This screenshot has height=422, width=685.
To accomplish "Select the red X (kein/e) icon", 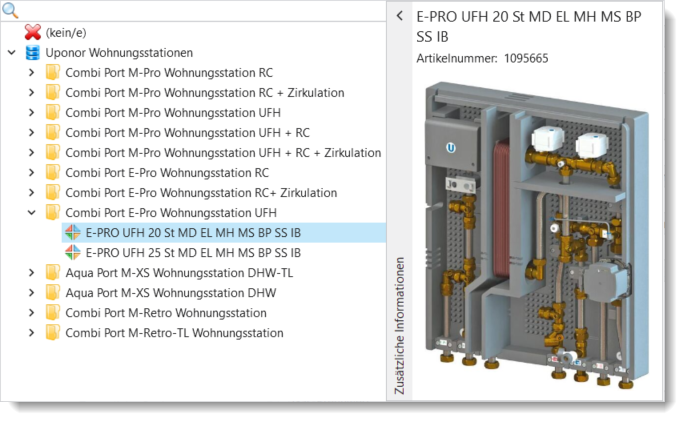I will click(32, 33).
